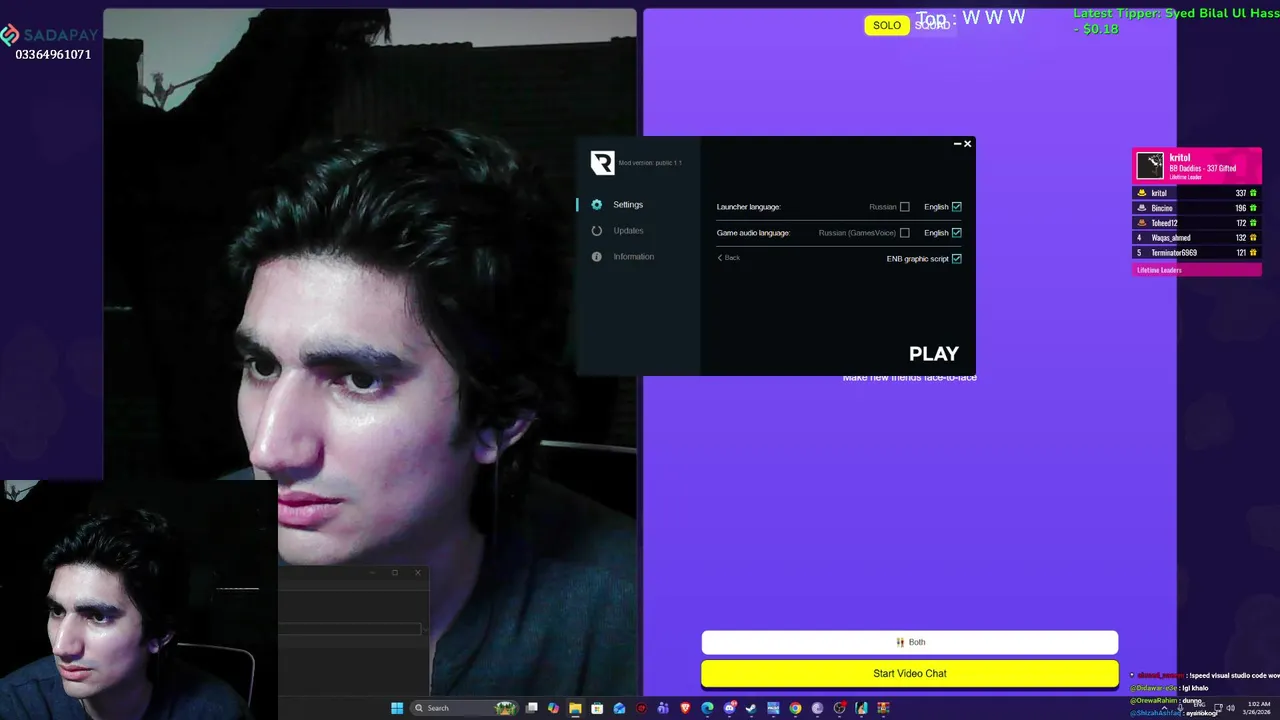This screenshot has width=1280, height=720.
Task: Click the taskbar Search box
Action: coord(463,708)
